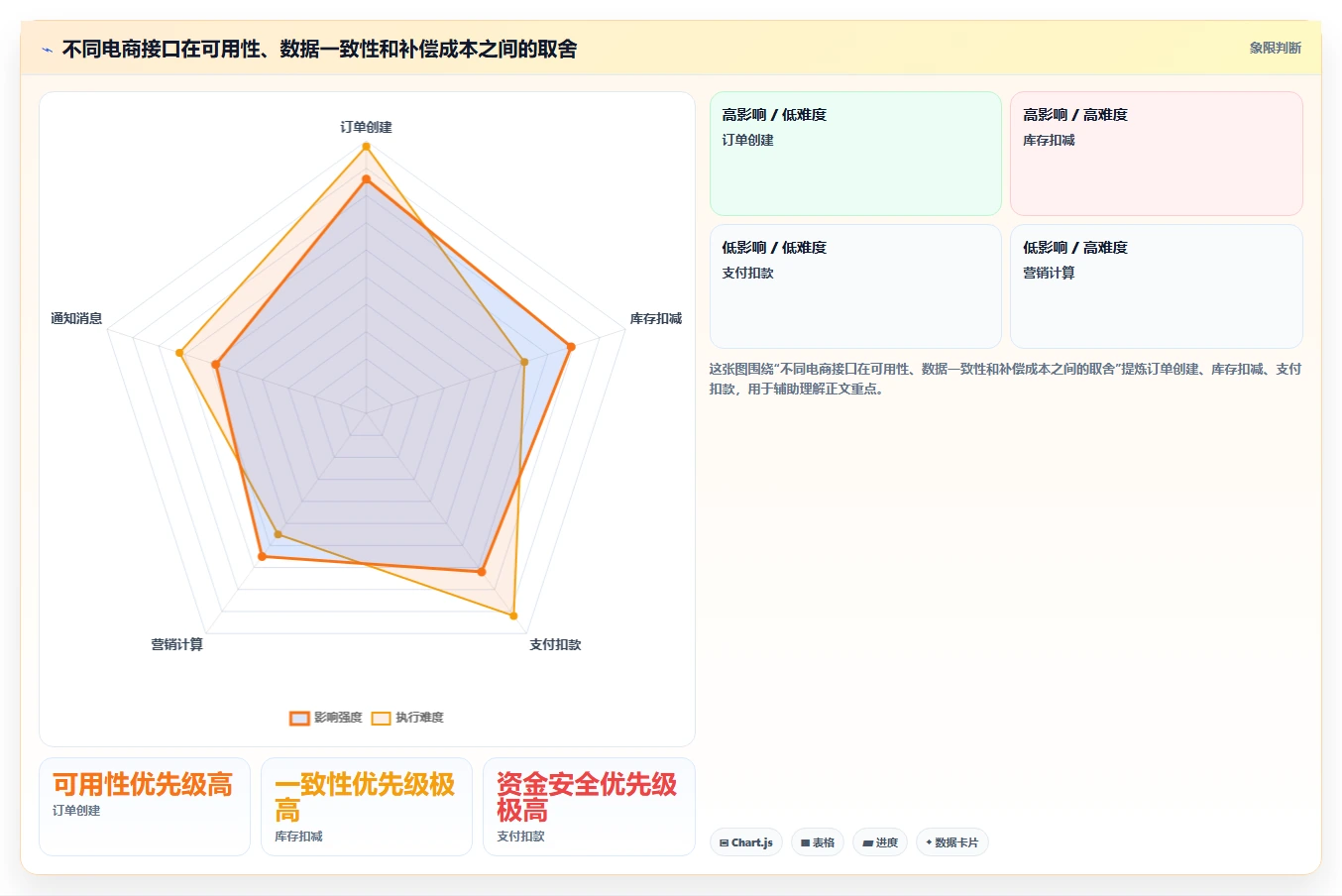Select the 表格 tag
Screen dimensions: 1342x896
click(818, 842)
